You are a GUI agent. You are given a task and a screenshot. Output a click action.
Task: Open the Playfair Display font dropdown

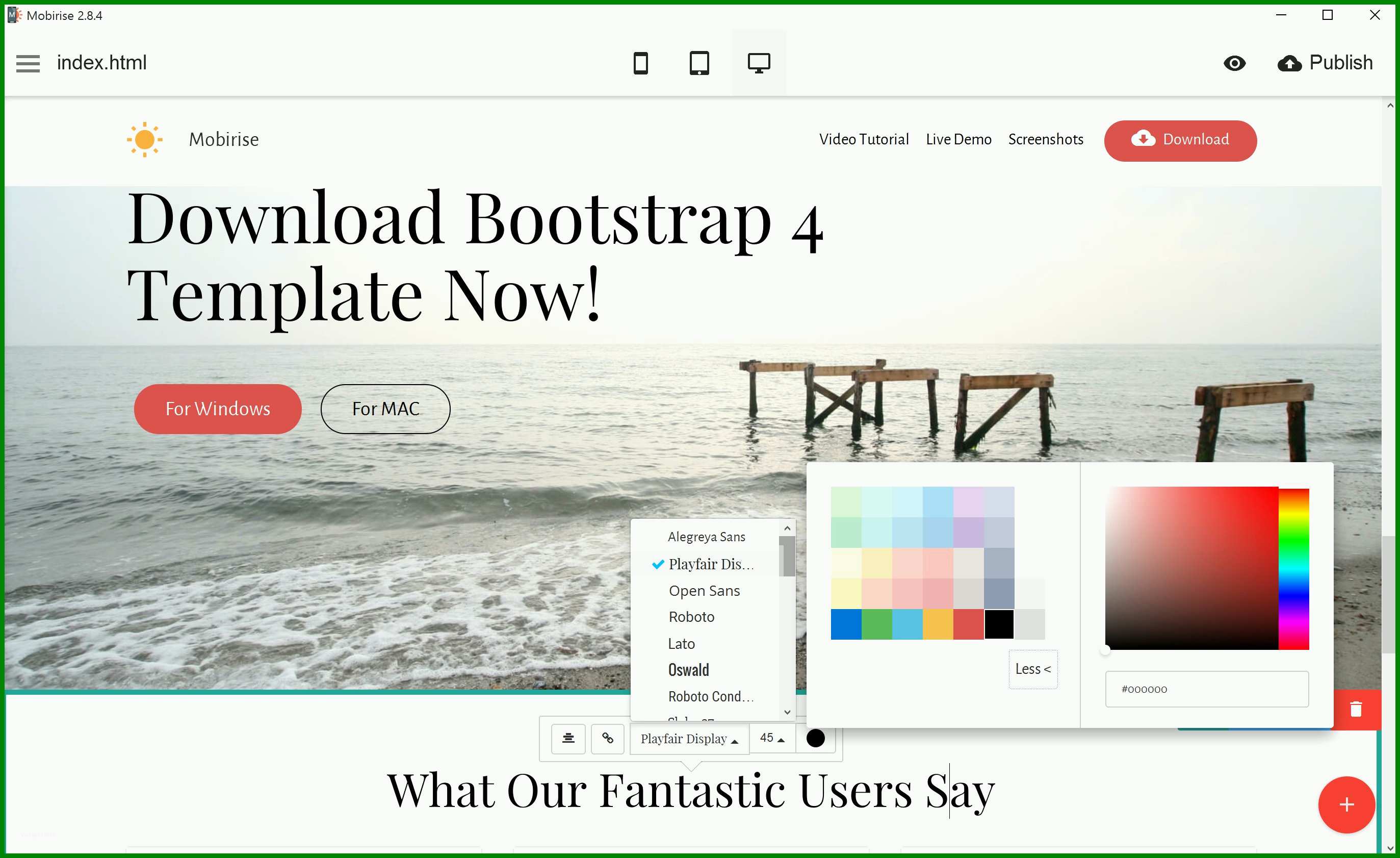(689, 739)
